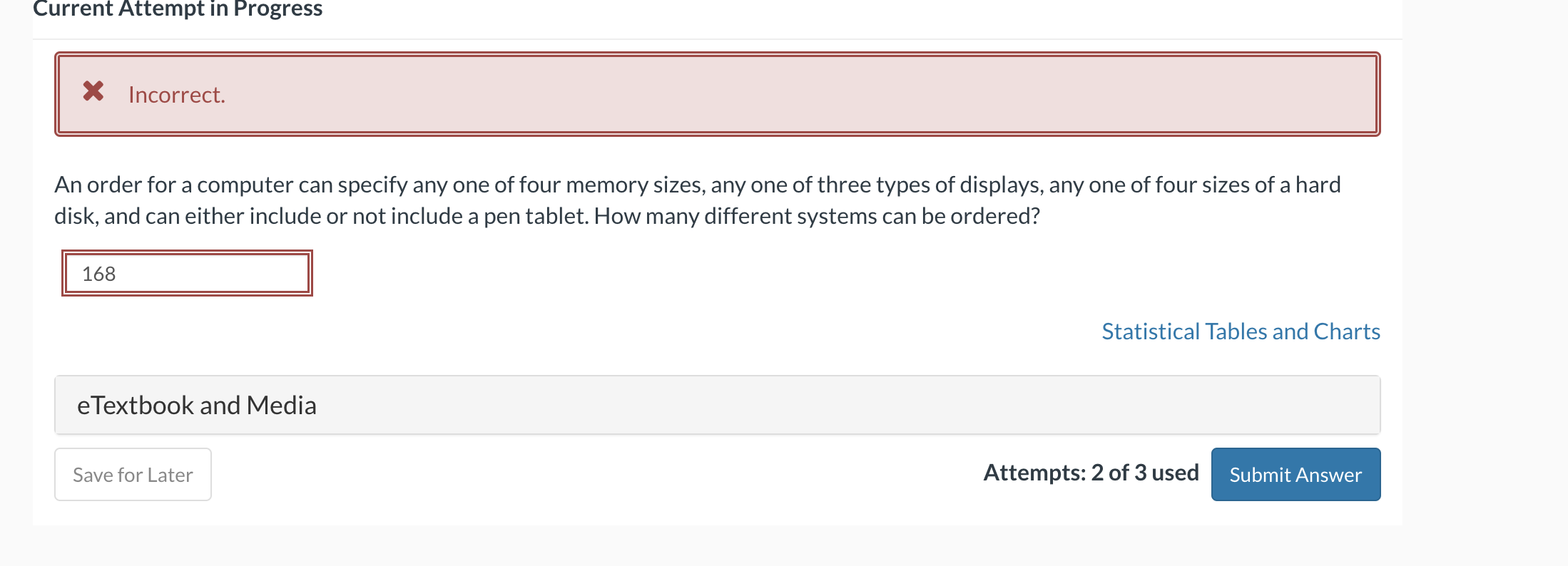Click the blue Submit Answer area
The height and width of the screenshot is (566, 1568).
[x=1295, y=474]
